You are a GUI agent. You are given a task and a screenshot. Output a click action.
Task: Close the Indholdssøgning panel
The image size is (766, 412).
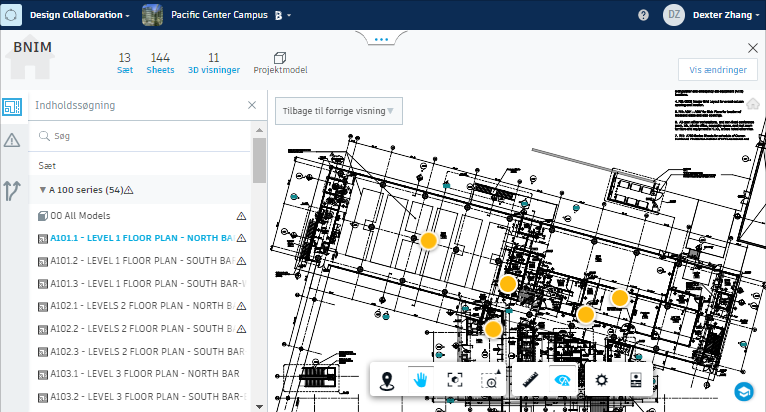(252, 105)
